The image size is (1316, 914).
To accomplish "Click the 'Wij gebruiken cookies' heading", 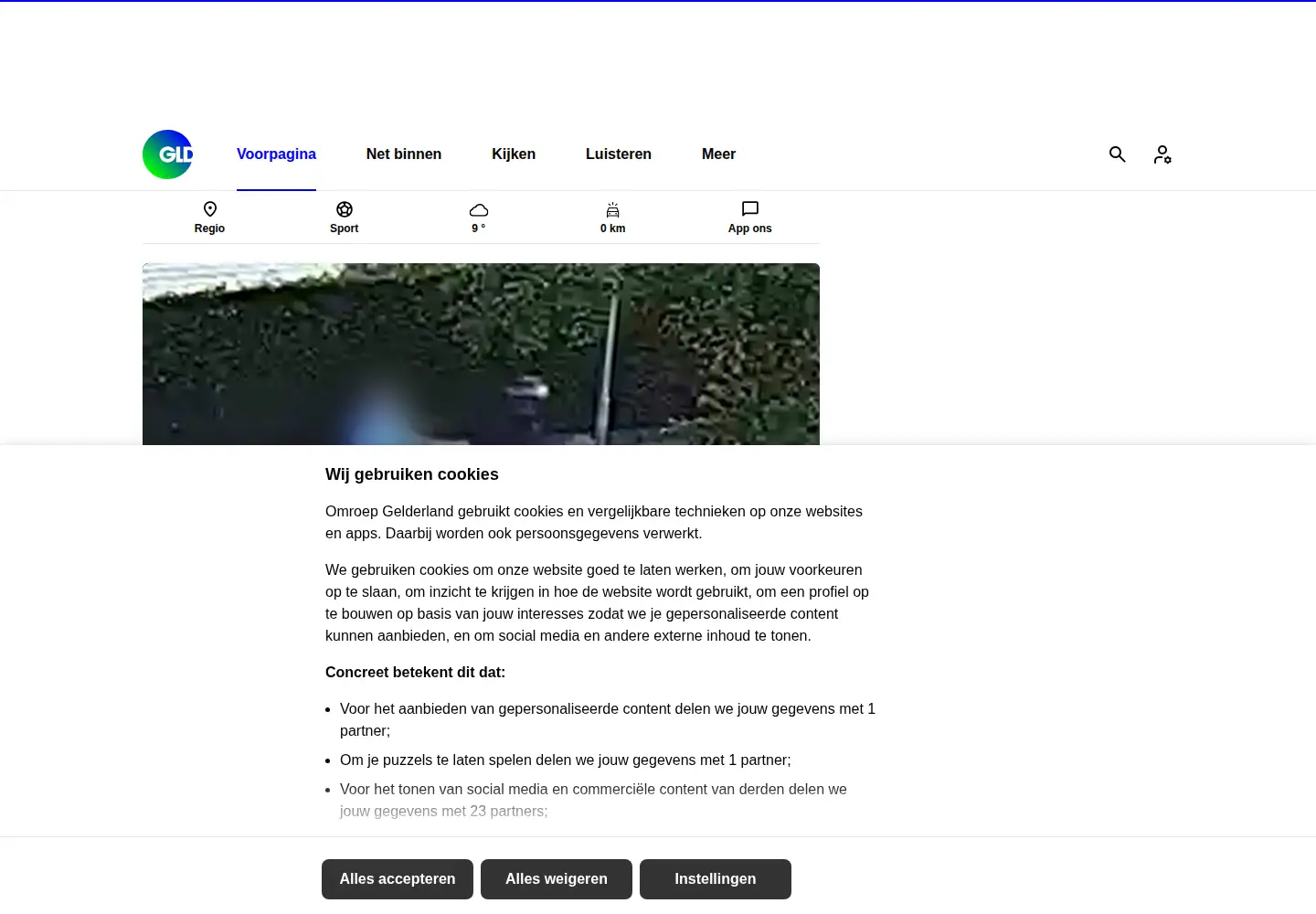I will [x=412, y=474].
